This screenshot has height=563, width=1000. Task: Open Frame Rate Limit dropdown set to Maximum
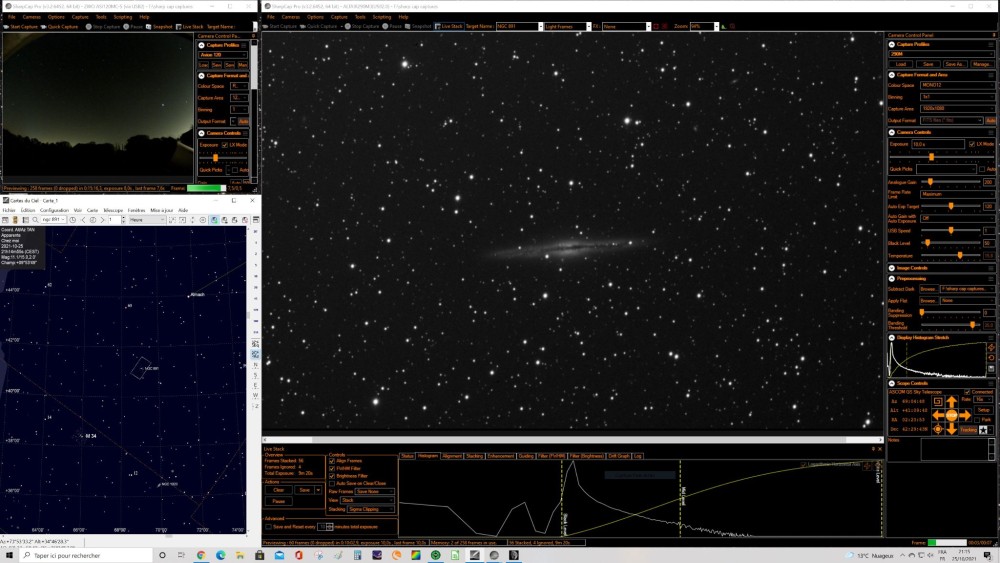pos(957,194)
